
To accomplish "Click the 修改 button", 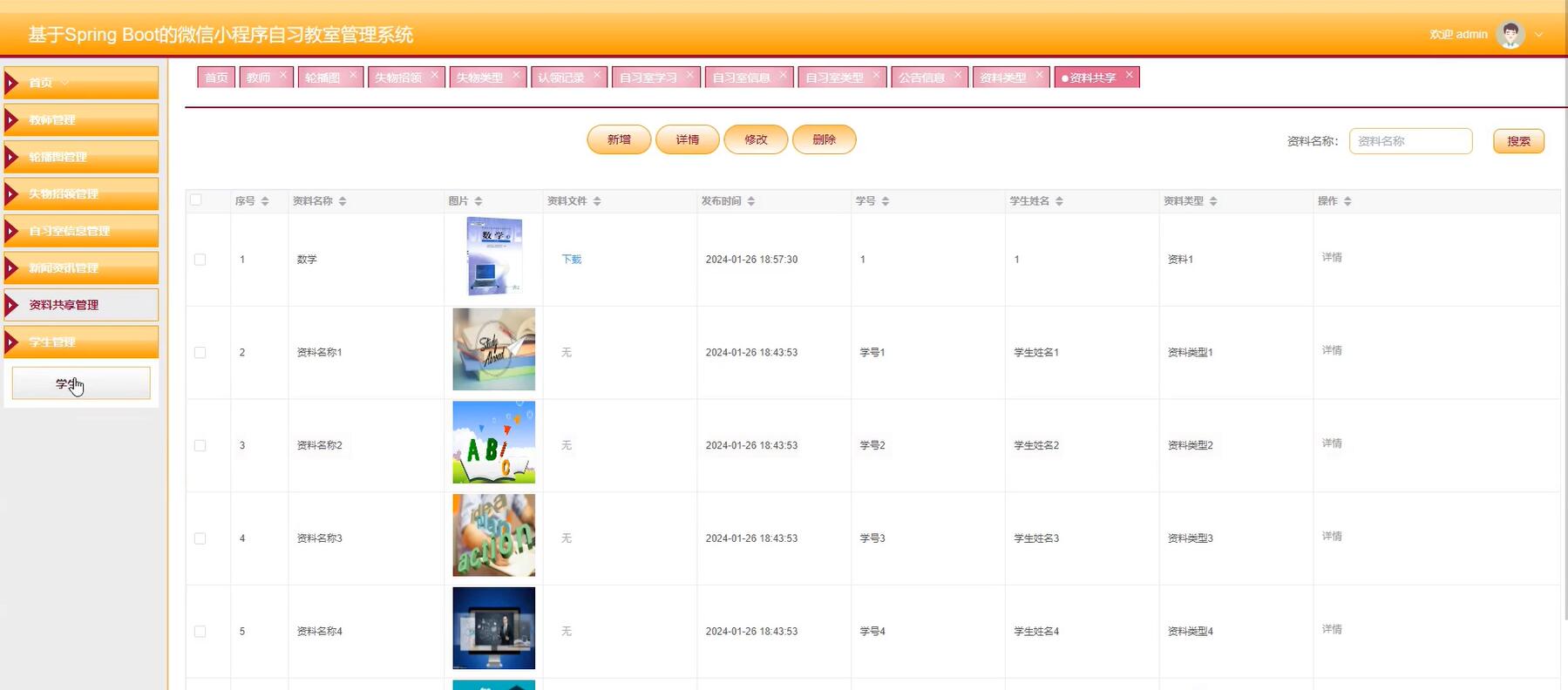I will (x=756, y=139).
